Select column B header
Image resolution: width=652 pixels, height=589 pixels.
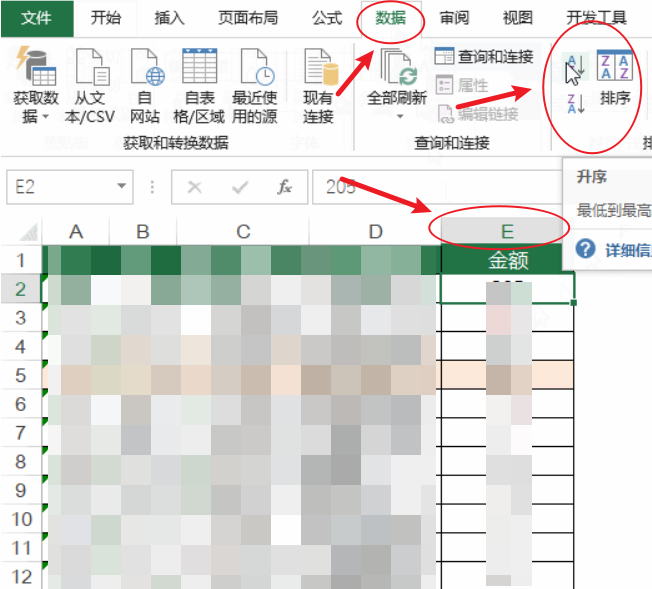143,232
